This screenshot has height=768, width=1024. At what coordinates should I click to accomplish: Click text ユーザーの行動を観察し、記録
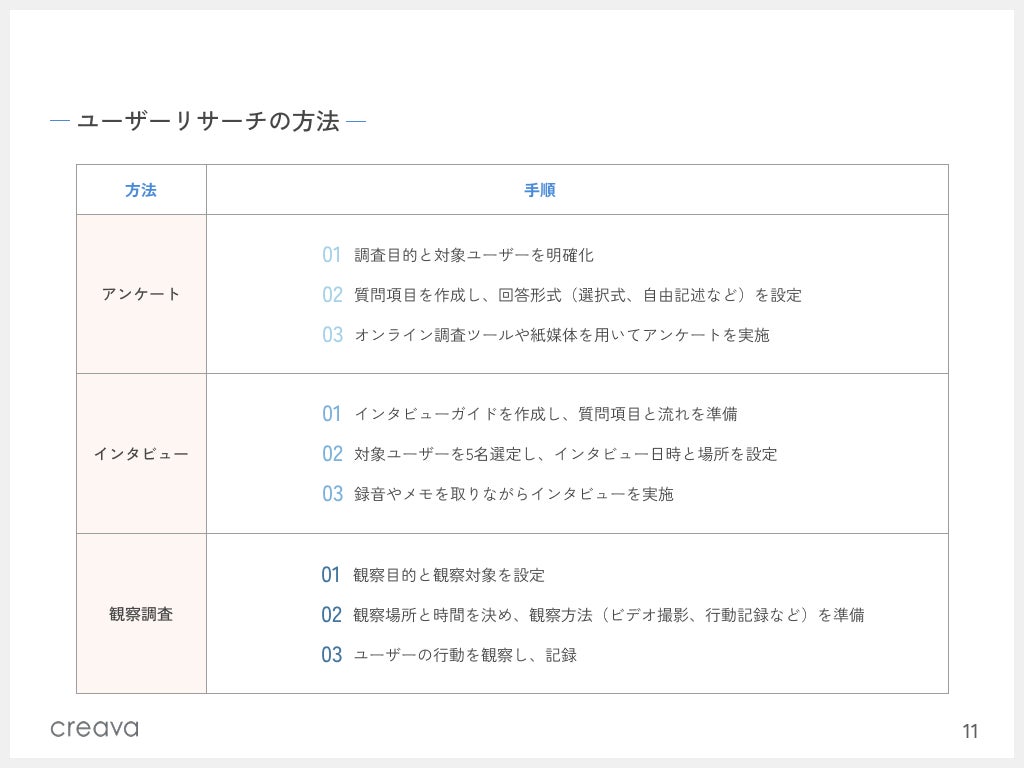pos(465,655)
